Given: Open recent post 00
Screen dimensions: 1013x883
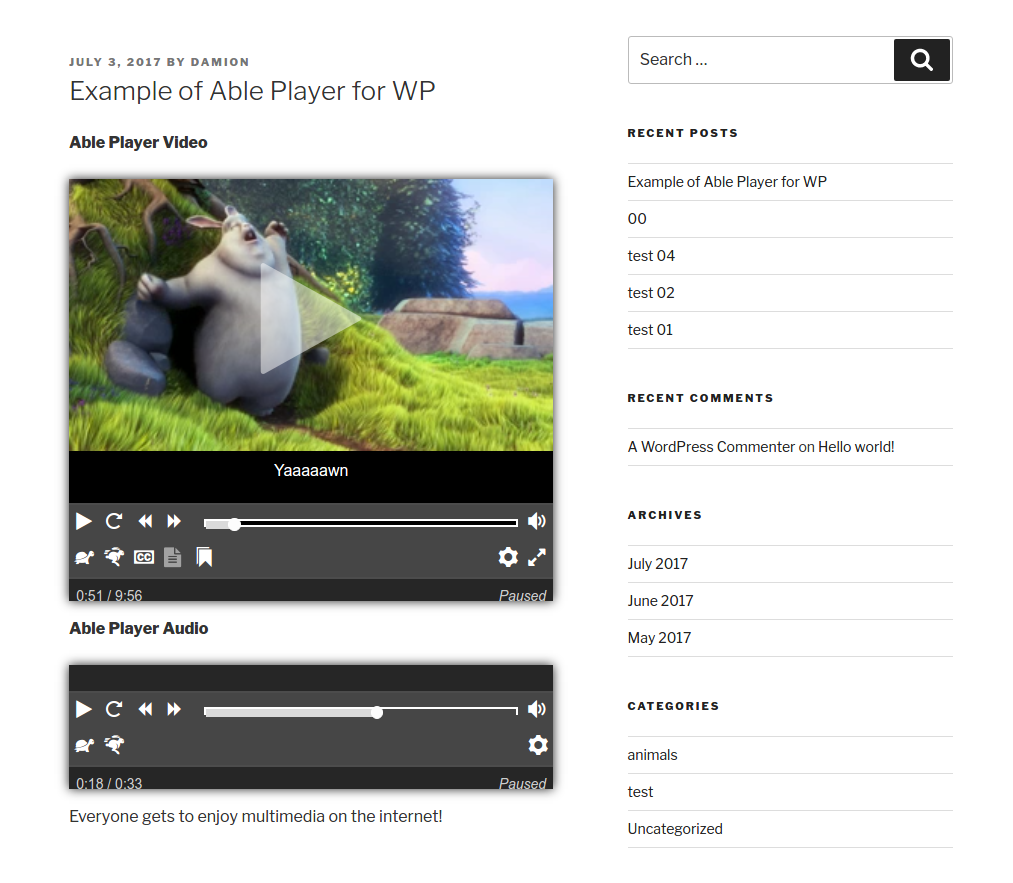Looking at the screenshot, I should pyautogui.click(x=637, y=219).
